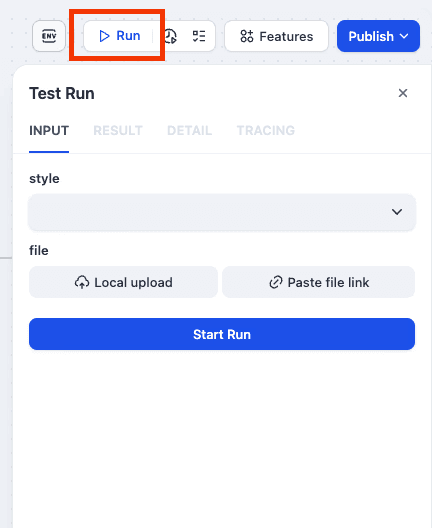The height and width of the screenshot is (528, 432).
Task: Open the ENV environment variables button
Action: (49, 36)
